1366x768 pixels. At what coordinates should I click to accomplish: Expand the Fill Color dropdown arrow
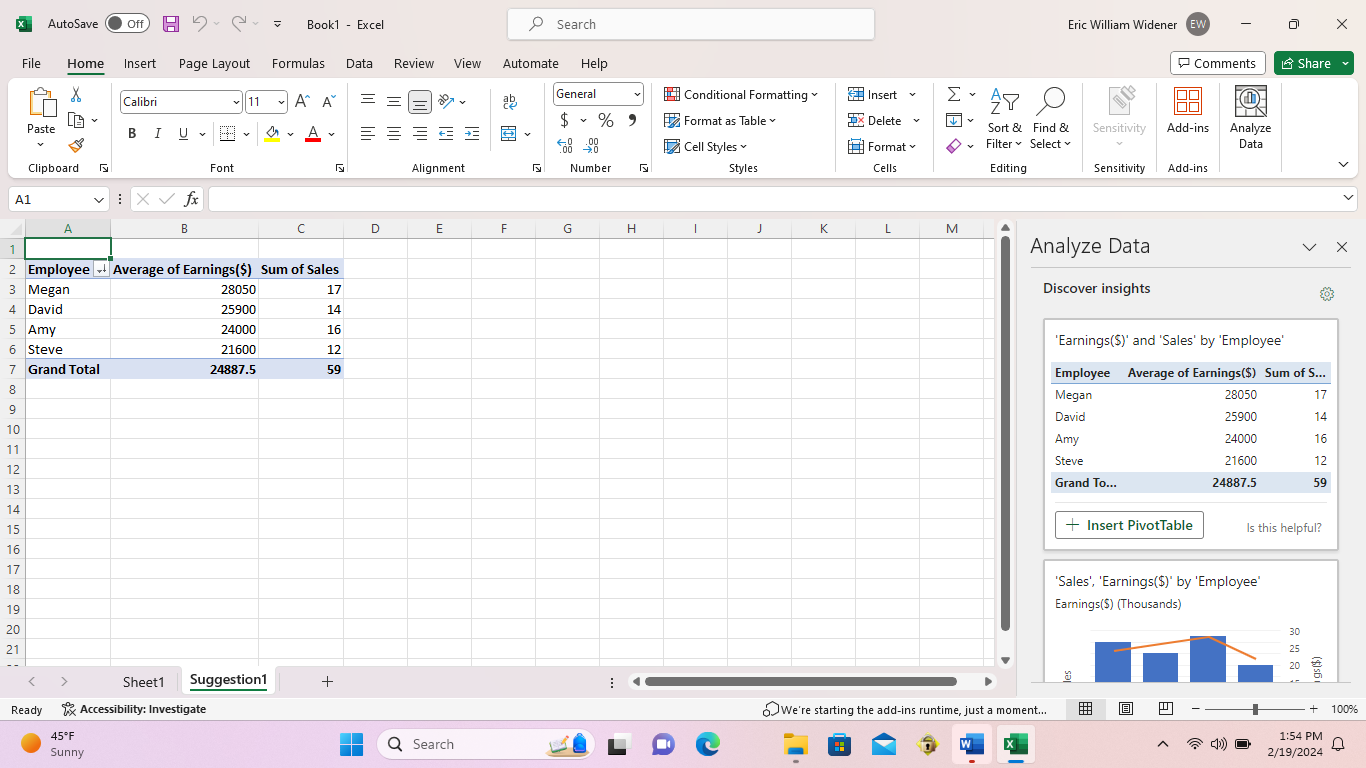pyautogui.click(x=291, y=133)
